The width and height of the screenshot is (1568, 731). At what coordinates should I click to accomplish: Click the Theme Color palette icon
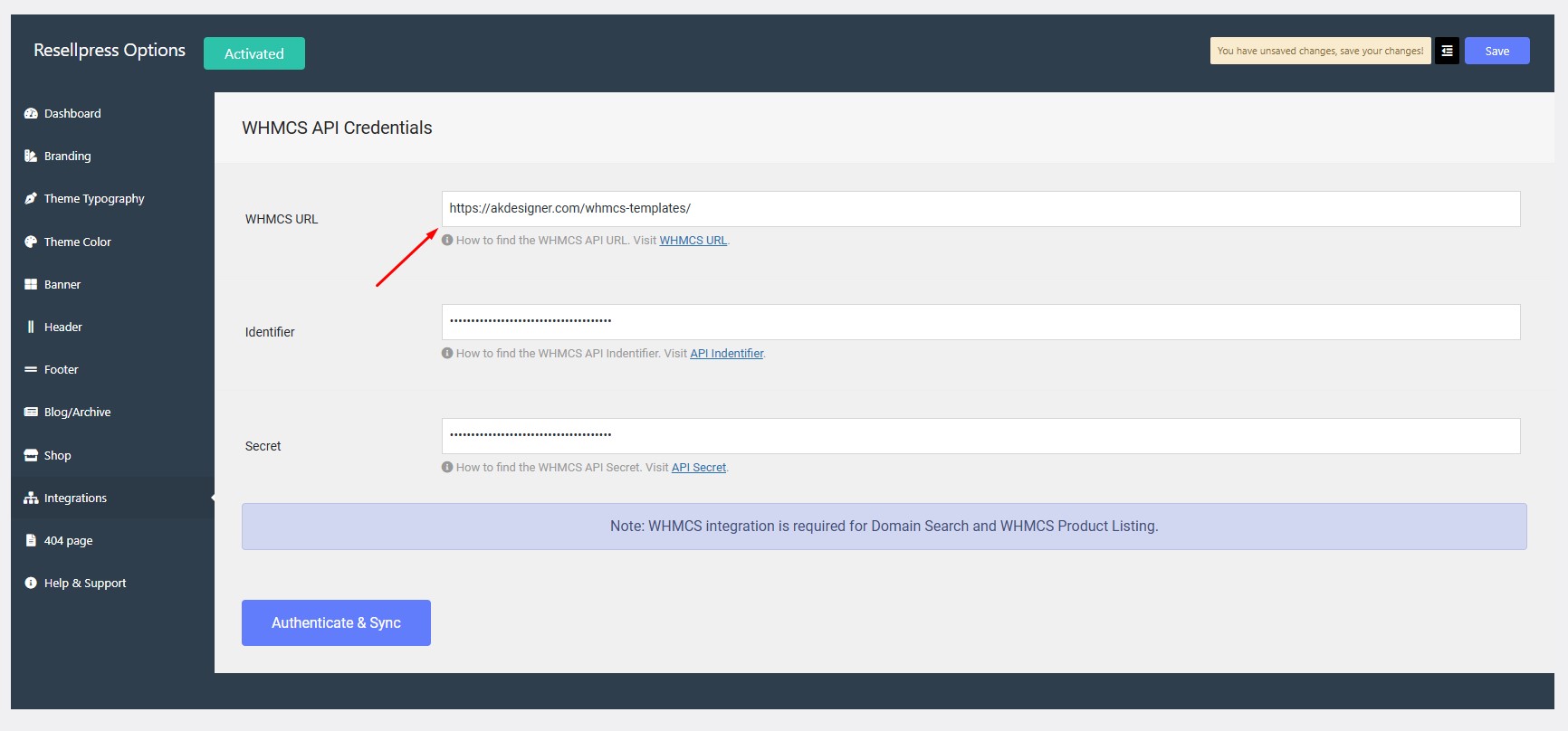point(31,242)
